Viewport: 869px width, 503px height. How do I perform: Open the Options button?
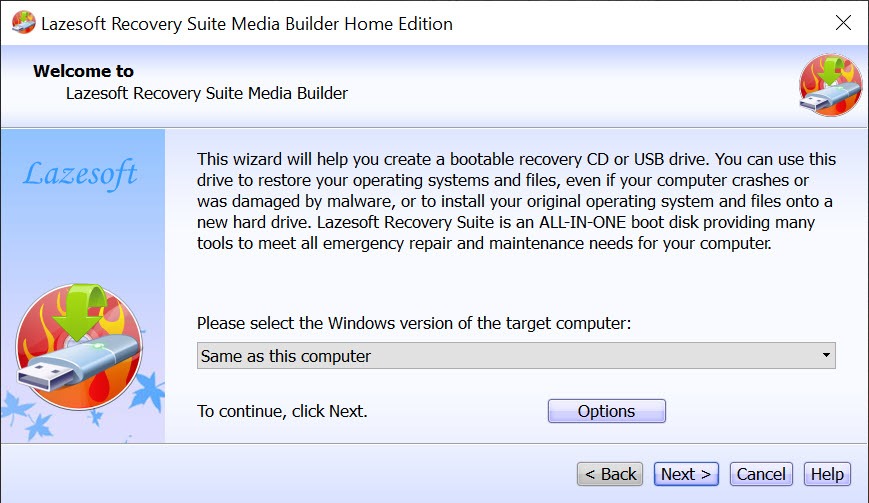tap(606, 411)
